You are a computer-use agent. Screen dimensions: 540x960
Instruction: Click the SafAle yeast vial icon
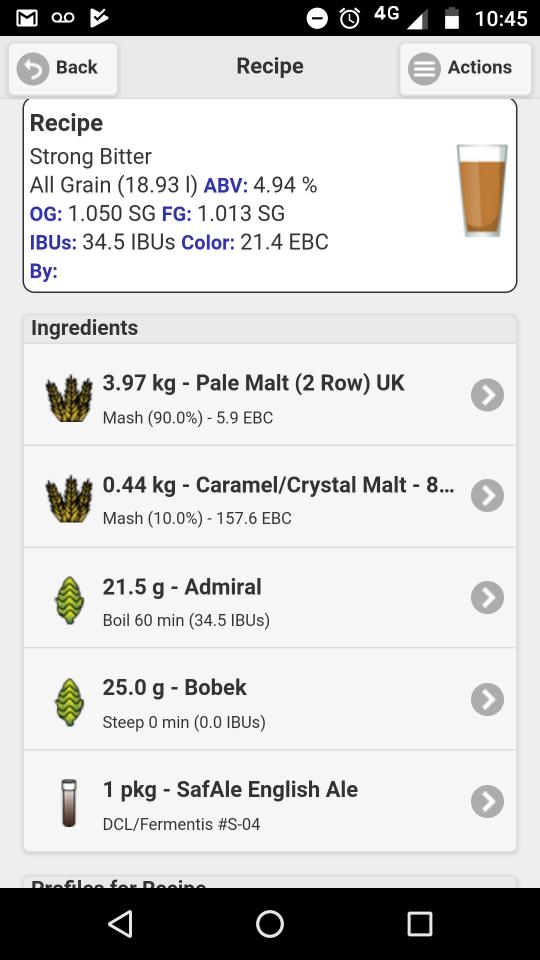(69, 803)
